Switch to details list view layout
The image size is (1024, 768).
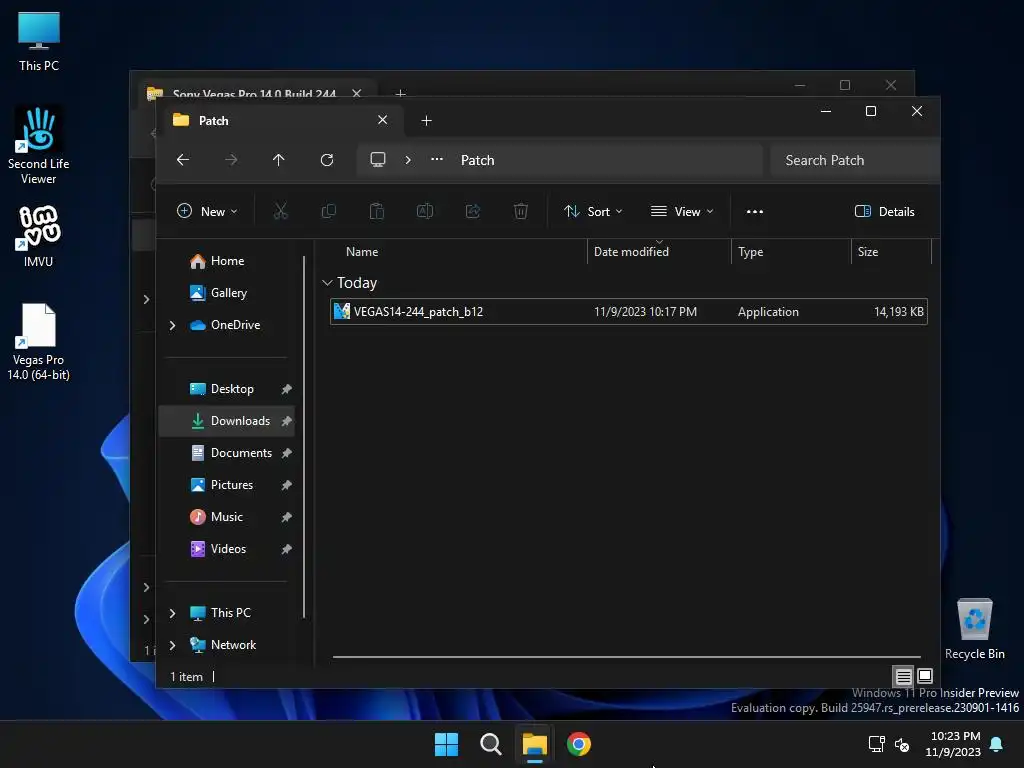pyautogui.click(x=903, y=676)
